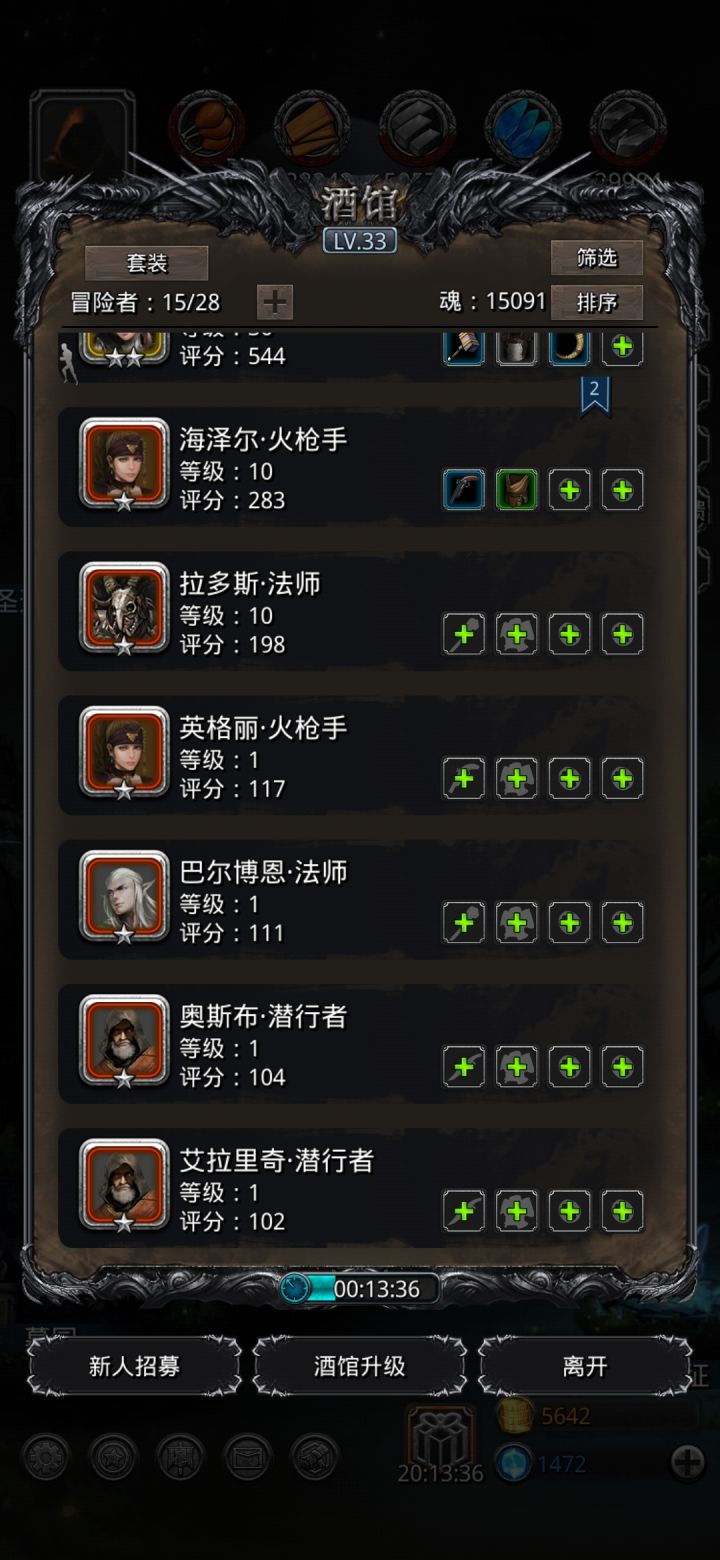Viewport: 720px width, 1560px height.
Task: Open the 筛选 filter options
Action: (x=597, y=258)
